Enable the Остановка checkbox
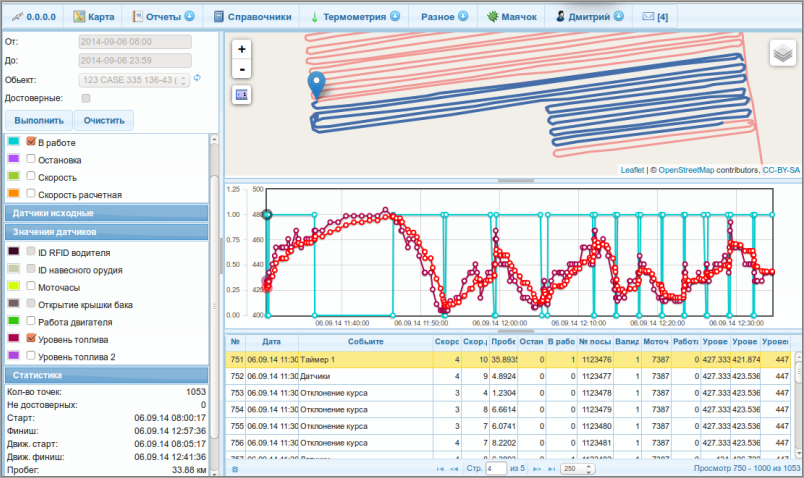This screenshot has height=478, width=804. pos(31,158)
